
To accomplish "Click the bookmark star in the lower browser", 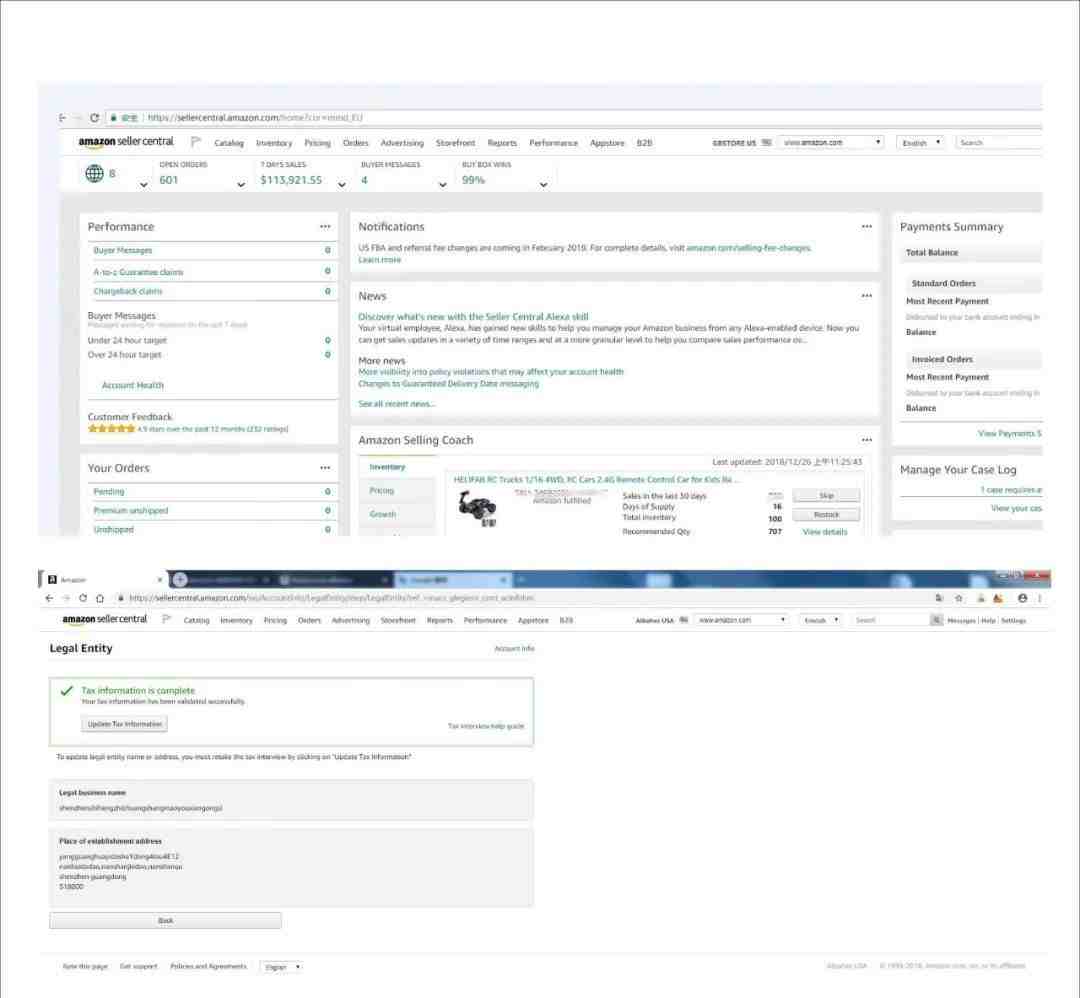I will coord(958,598).
